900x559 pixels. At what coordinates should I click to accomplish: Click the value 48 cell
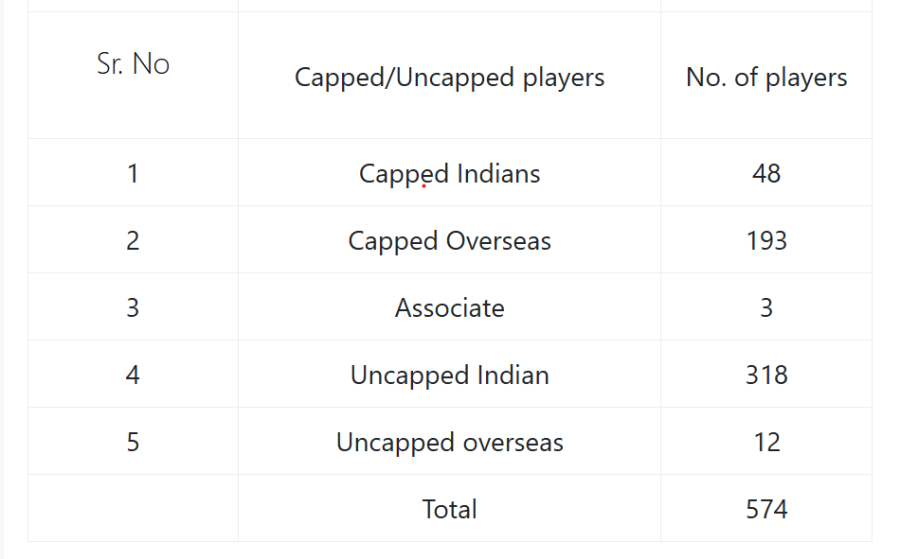coord(766,172)
